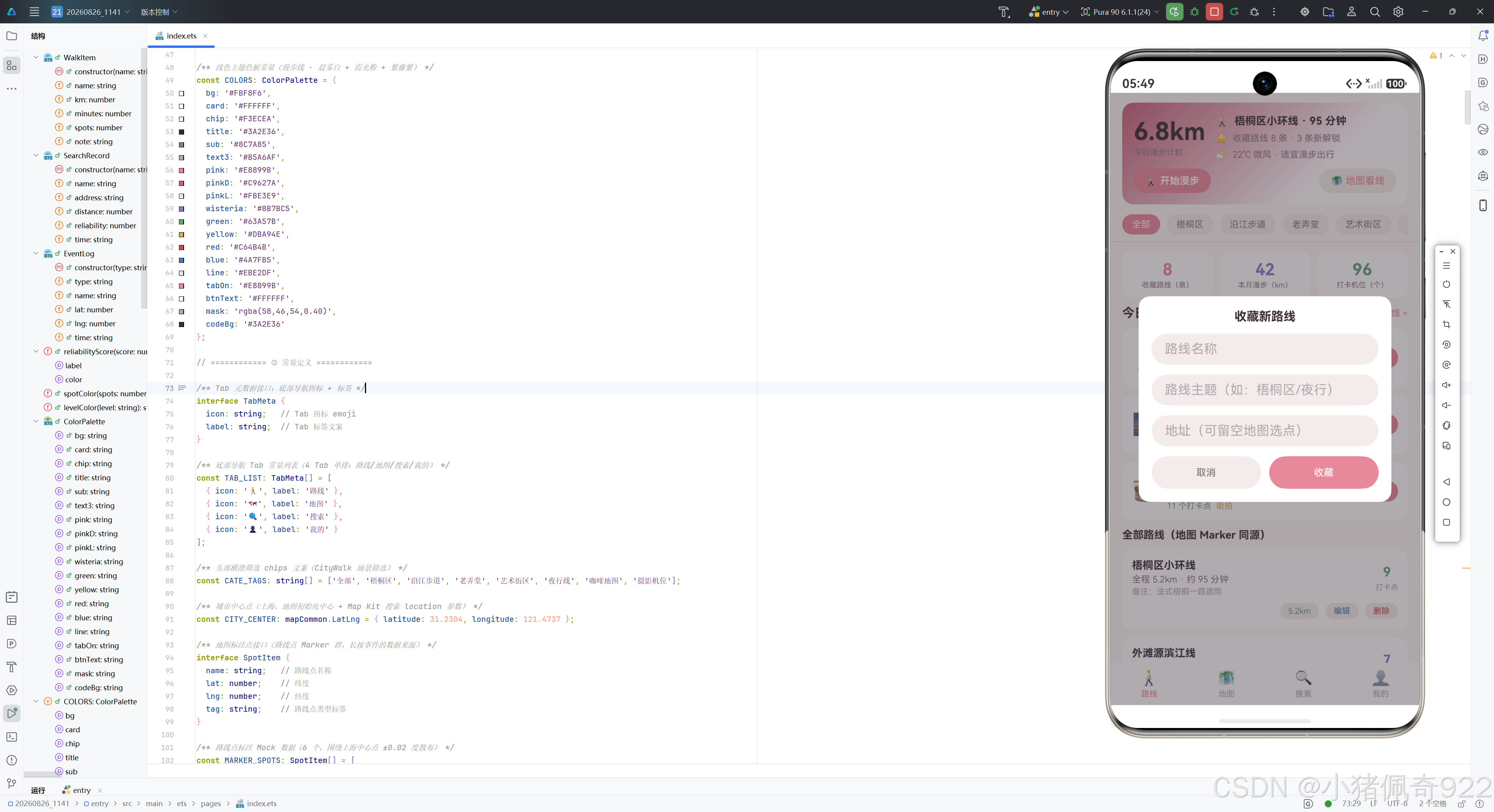
Task: Click the blue color swatch on line 63
Action: (x=182, y=260)
